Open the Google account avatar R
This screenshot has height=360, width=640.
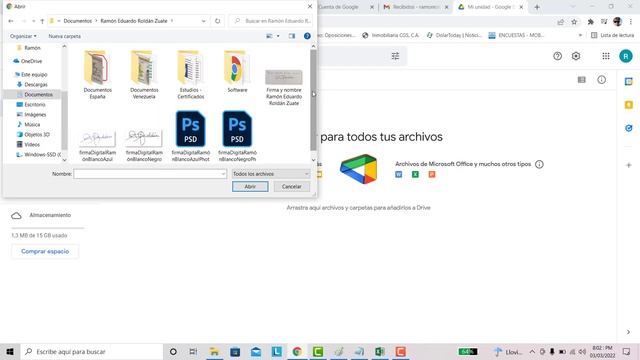click(x=626, y=56)
